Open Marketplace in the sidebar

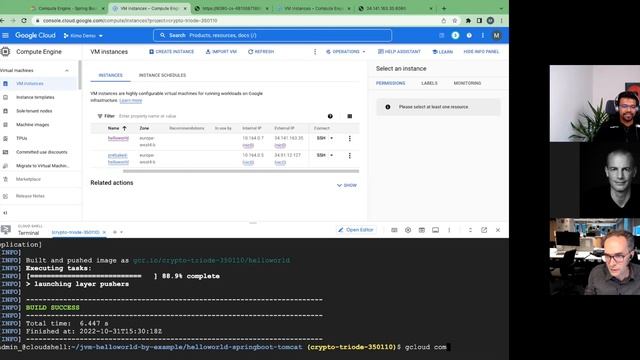point(28,179)
